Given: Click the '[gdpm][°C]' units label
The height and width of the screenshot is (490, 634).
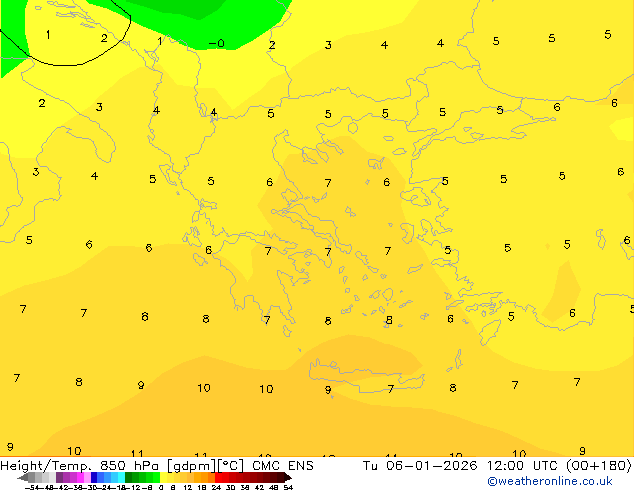Looking at the screenshot, I should click(x=205, y=466).
